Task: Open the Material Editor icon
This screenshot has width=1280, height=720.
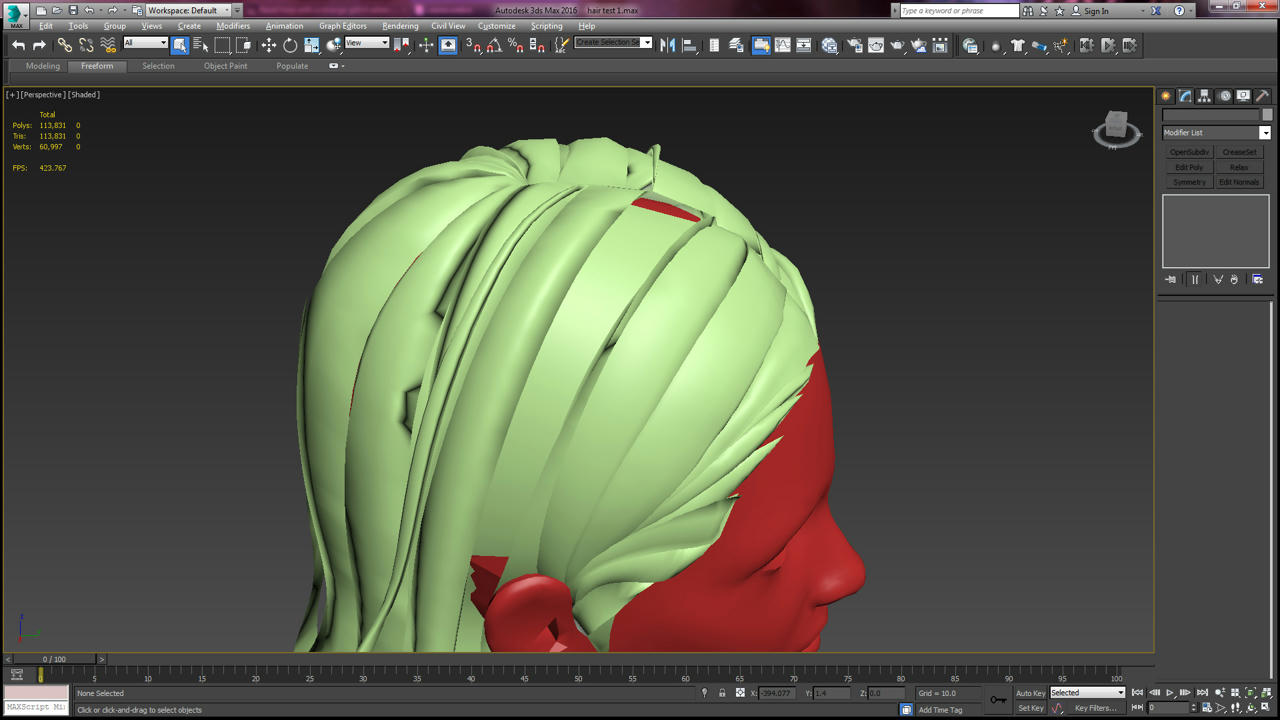Action: click(x=830, y=45)
